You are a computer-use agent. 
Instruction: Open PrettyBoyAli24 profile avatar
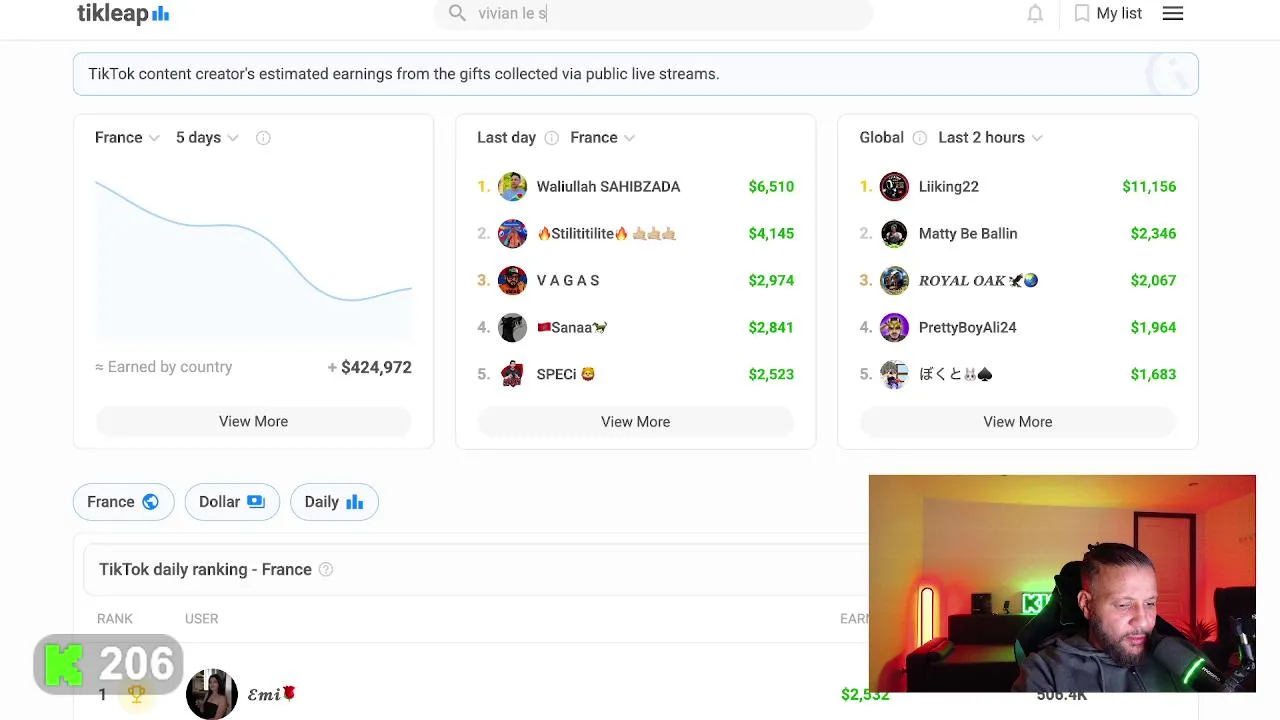[x=894, y=328]
